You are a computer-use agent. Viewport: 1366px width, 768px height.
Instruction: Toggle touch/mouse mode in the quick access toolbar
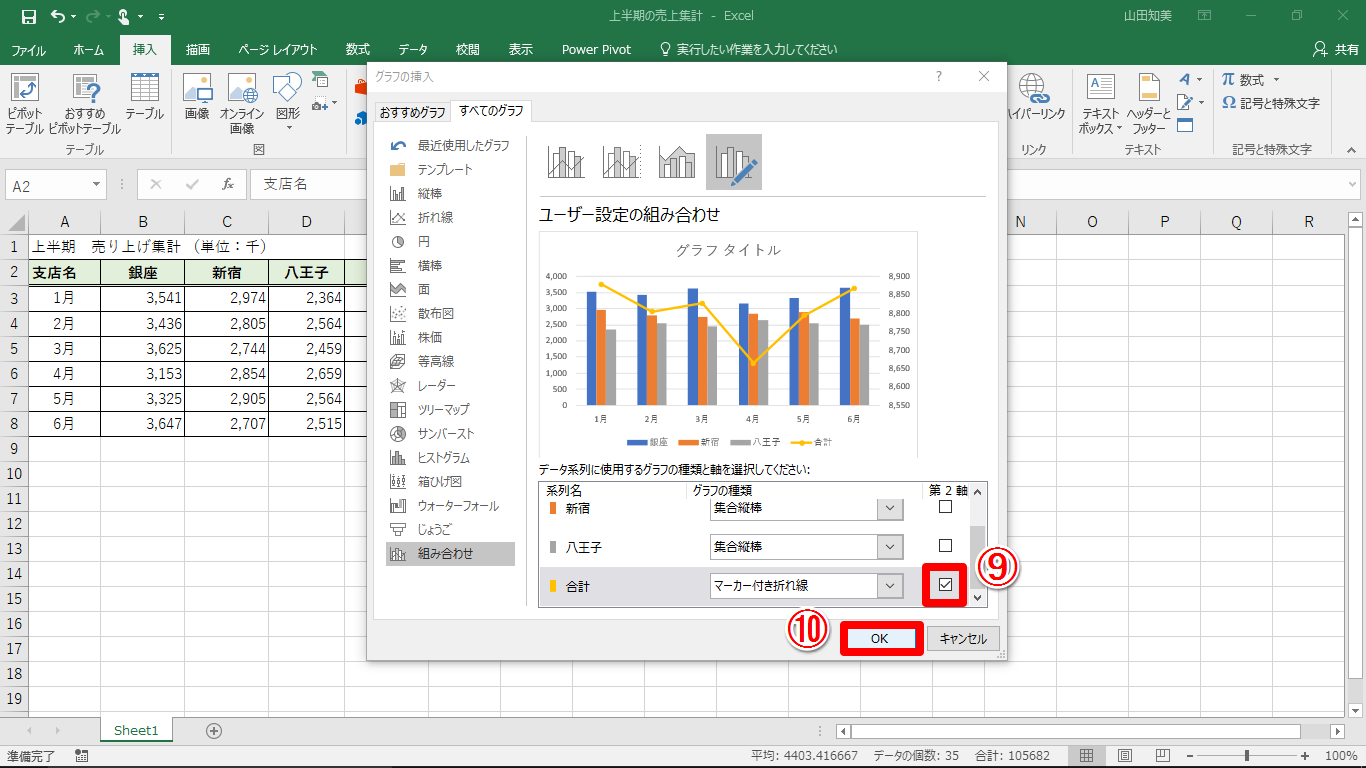click(124, 16)
